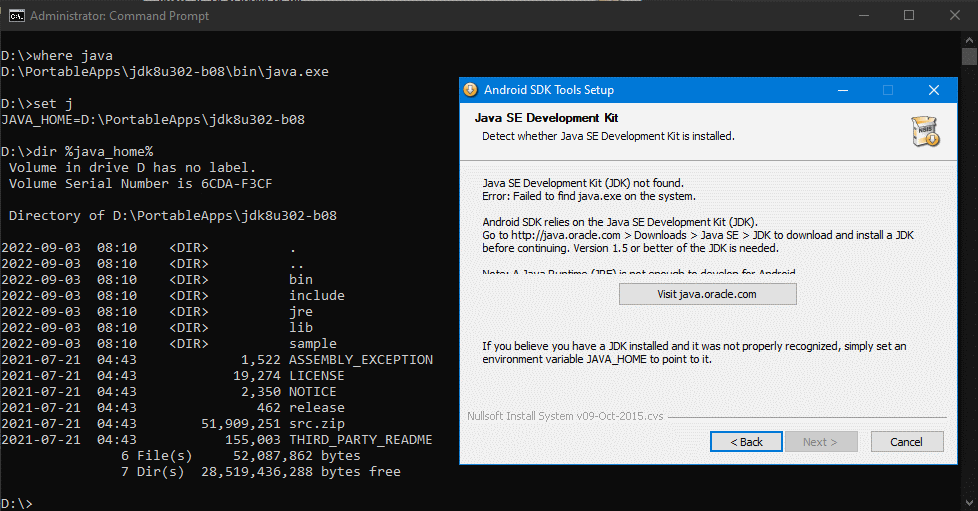Click the Command Prompt scrollbar up arrow
Image resolution: width=978 pixels, height=511 pixels.
969,39
